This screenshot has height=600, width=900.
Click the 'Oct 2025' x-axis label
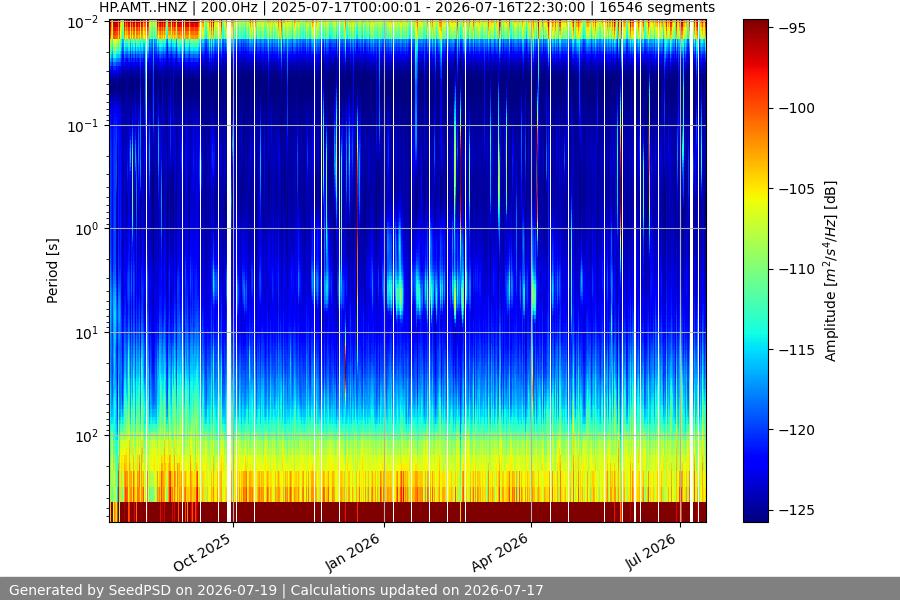202,552
